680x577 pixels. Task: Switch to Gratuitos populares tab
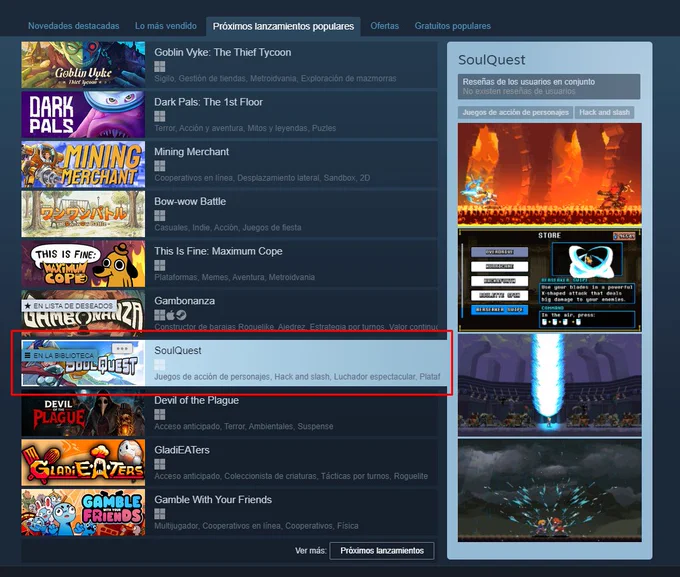coord(452,26)
